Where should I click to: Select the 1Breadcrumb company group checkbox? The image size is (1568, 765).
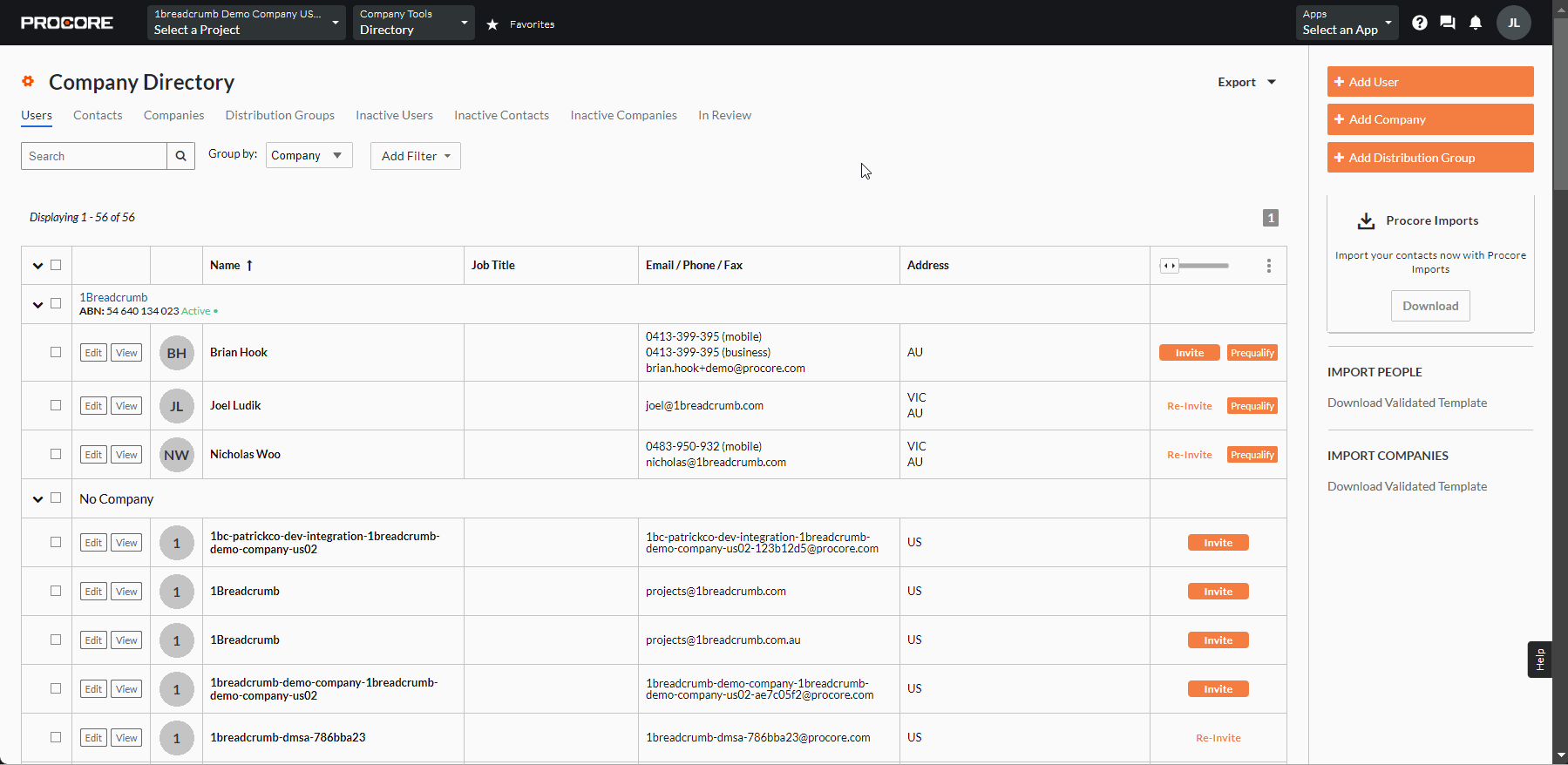point(56,303)
